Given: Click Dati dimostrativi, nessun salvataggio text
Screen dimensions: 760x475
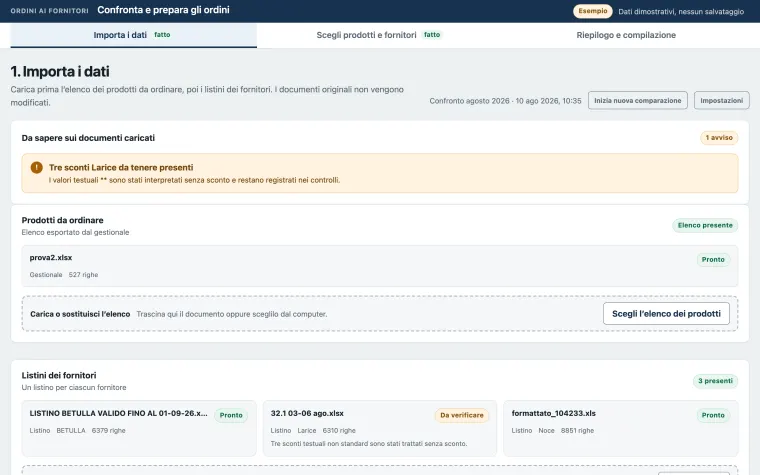Looking at the screenshot, I should [681, 12].
